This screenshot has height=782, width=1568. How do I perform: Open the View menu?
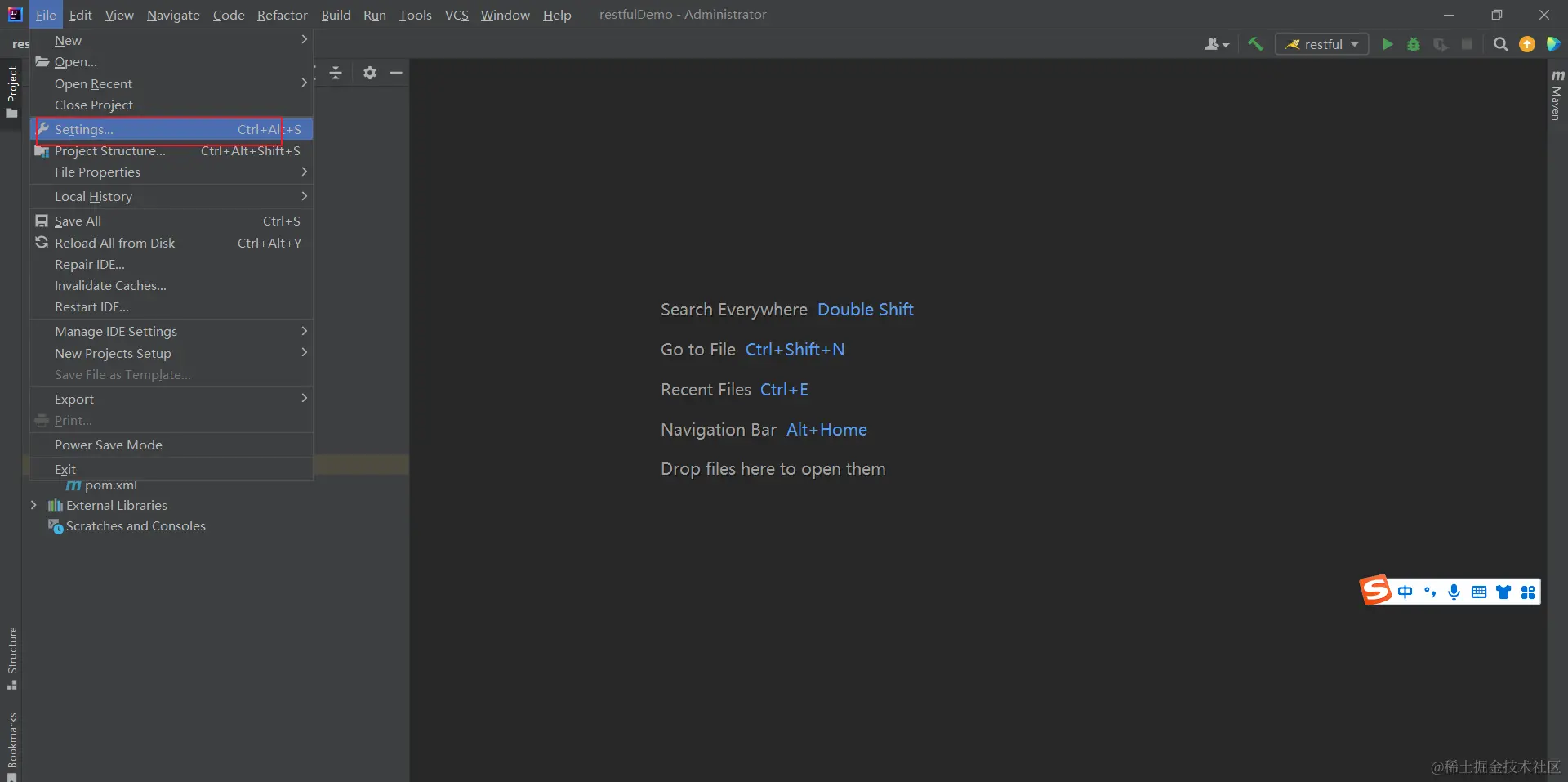click(119, 15)
